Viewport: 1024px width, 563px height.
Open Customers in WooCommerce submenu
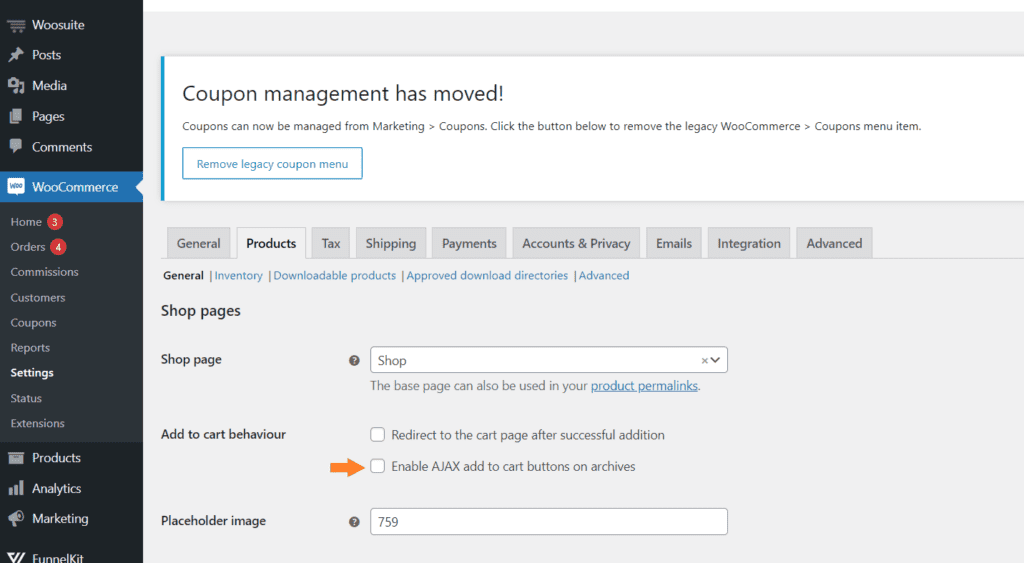(x=38, y=297)
